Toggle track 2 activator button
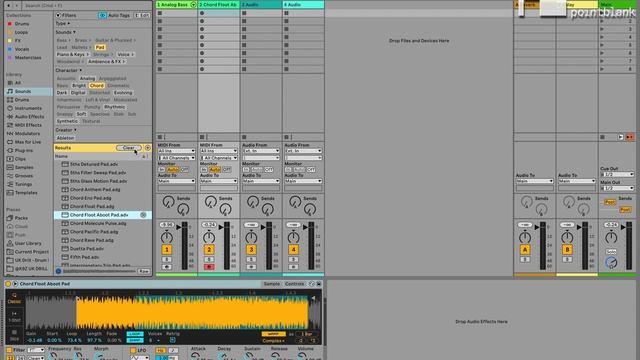 [x=209, y=250]
